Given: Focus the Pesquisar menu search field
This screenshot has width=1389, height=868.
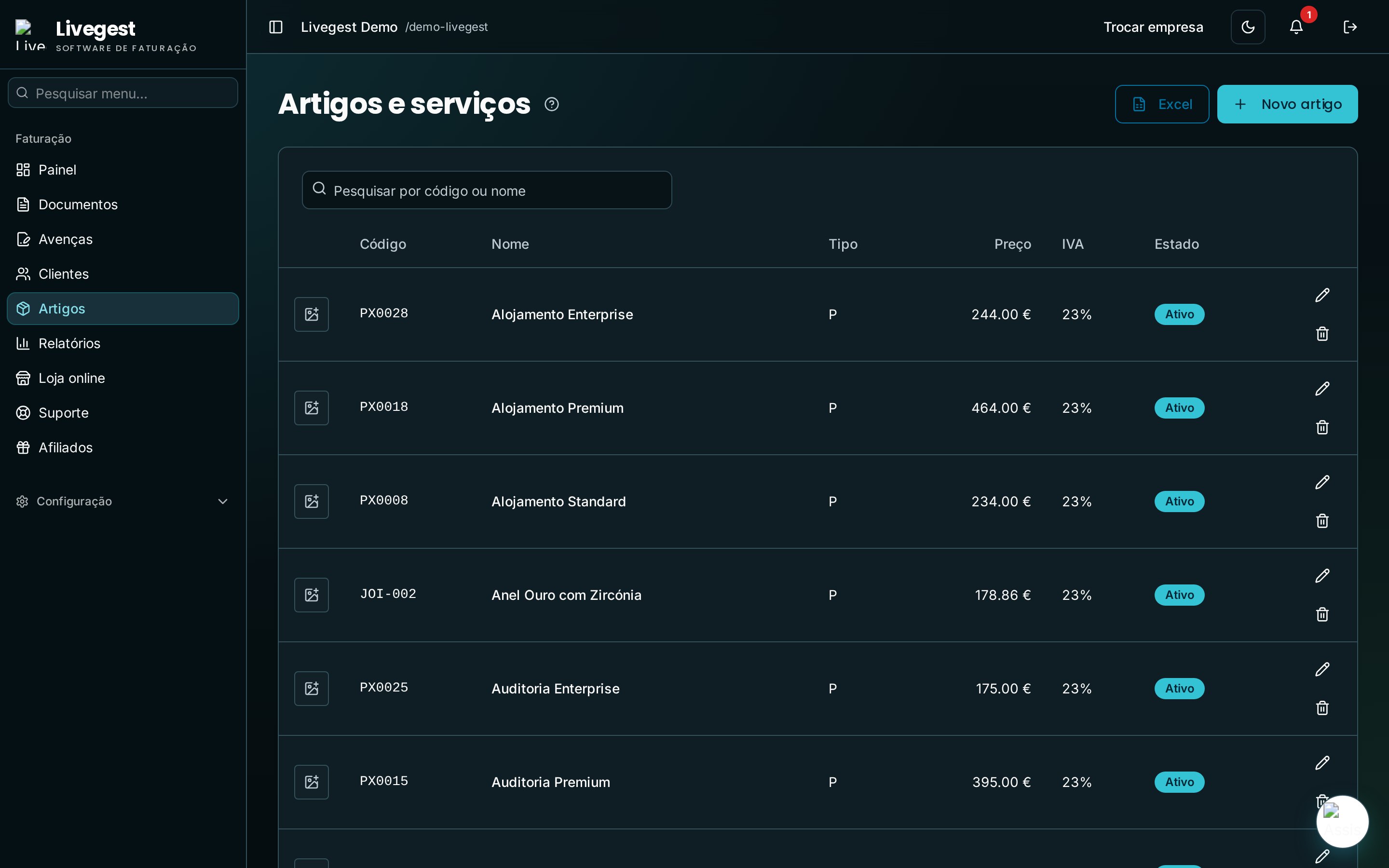Looking at the screenshot, I should [123, 93].
